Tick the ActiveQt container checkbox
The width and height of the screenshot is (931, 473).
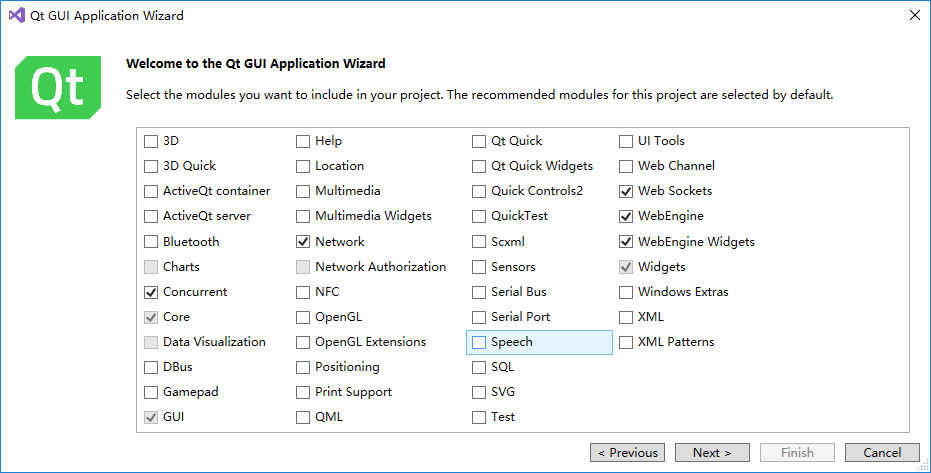point(151,191)
